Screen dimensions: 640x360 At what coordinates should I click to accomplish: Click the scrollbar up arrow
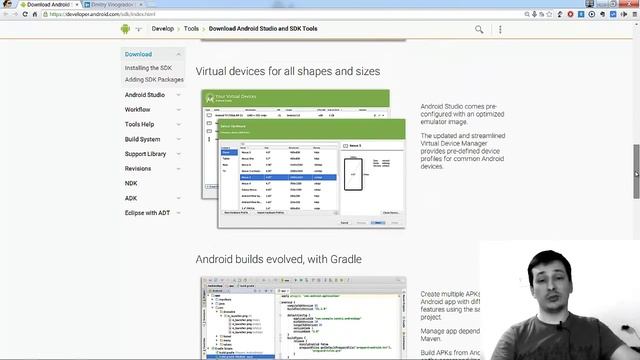[x=636, y=24]
